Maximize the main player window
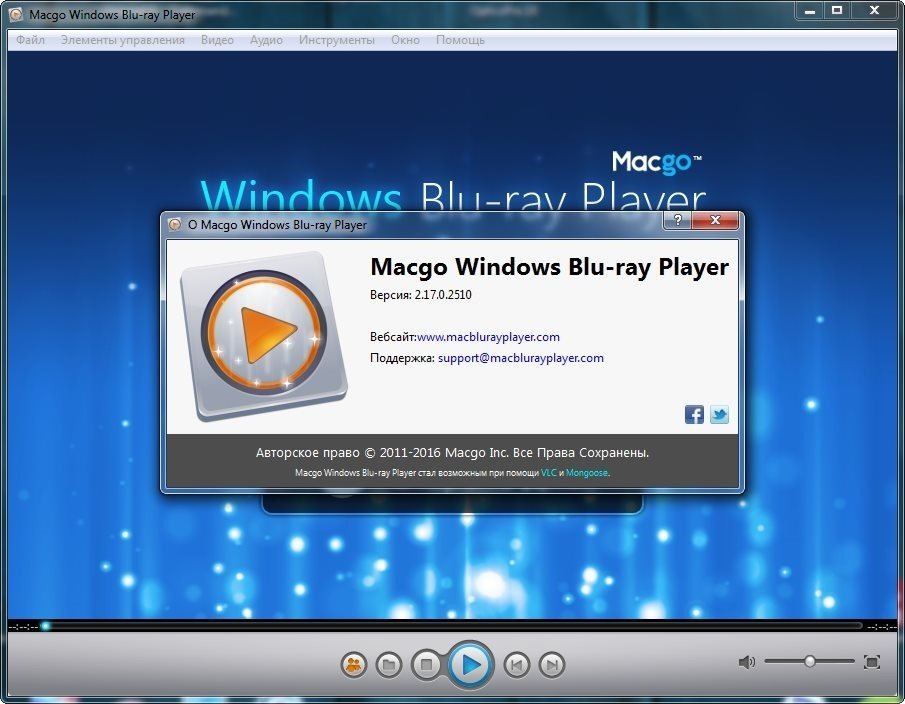Screen dimensions: 905x704 (837, 11)
